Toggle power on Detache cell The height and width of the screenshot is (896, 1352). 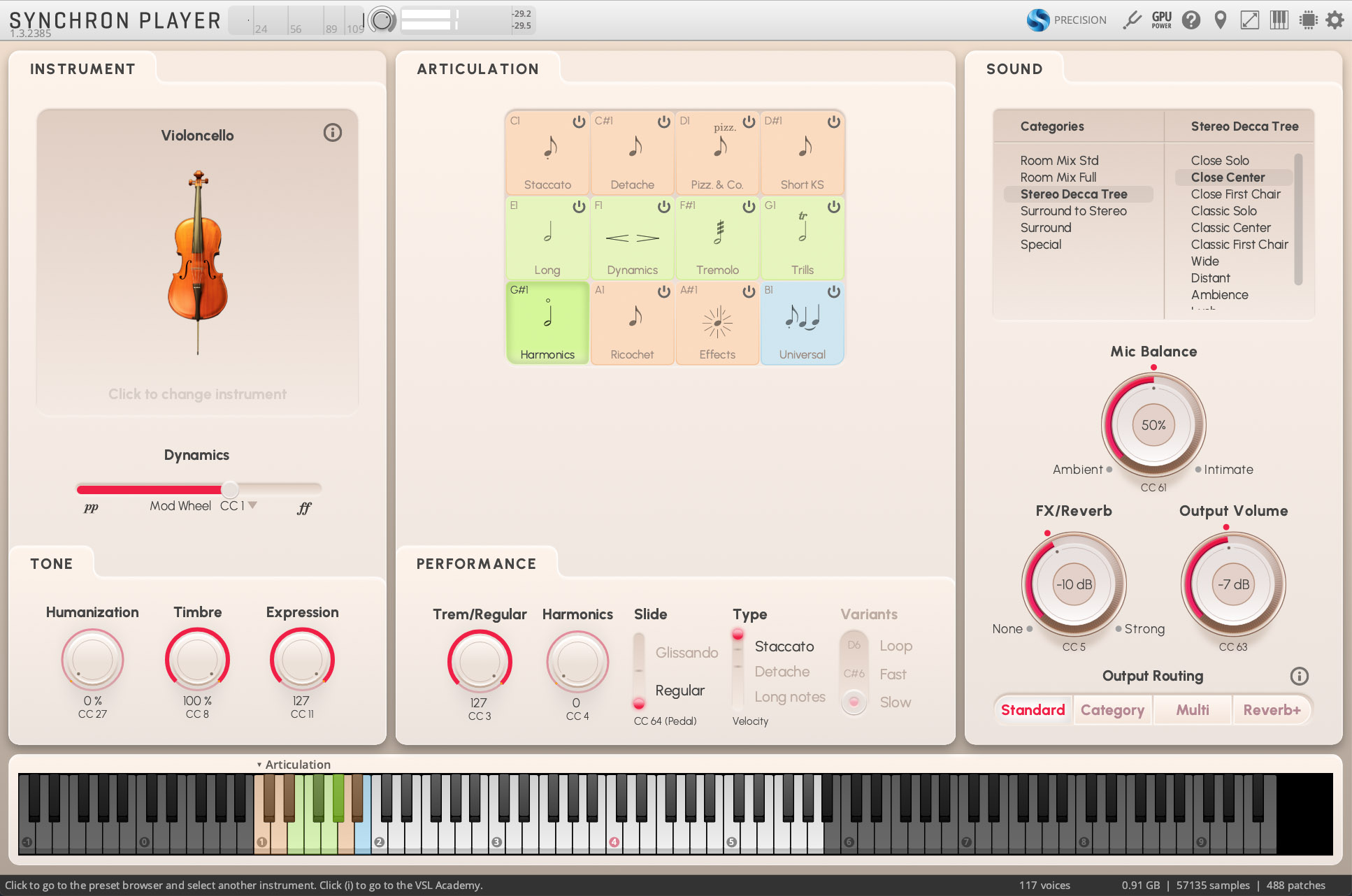click(x=664, y=122)
